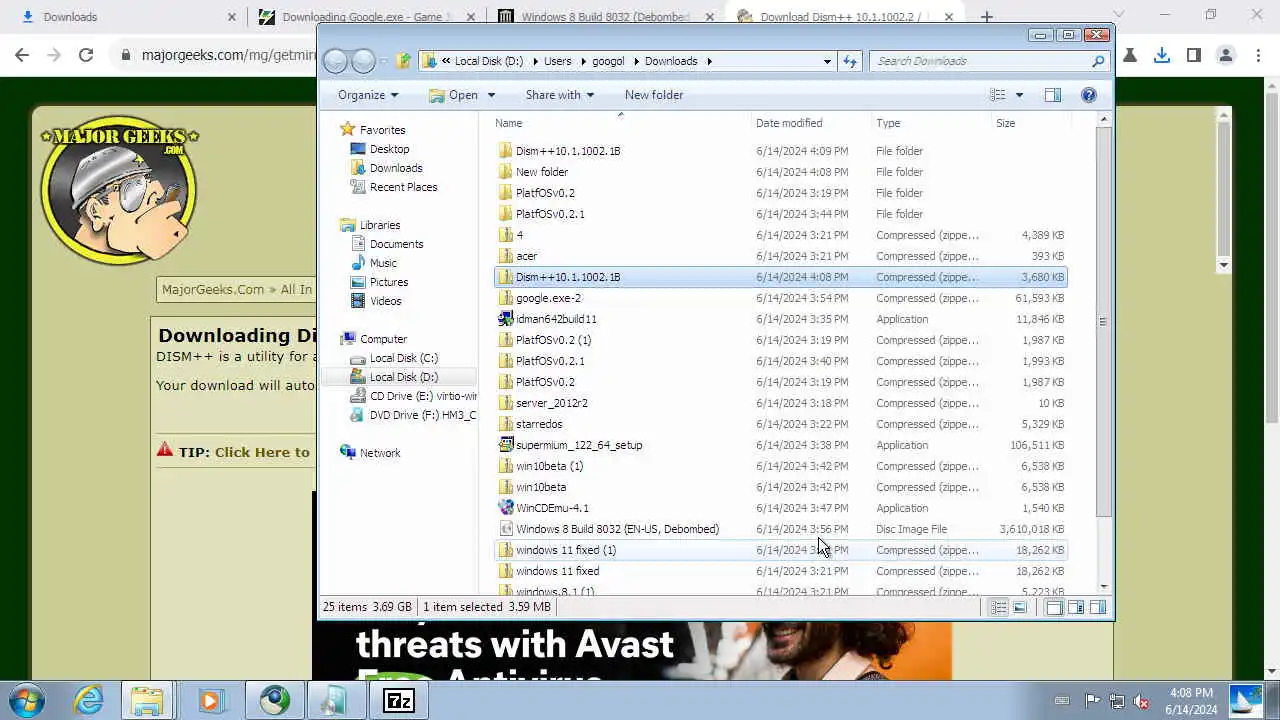The image size is (1280, 720).
Task: Click the network tray icon
Action: click(x=1117, y=701)
